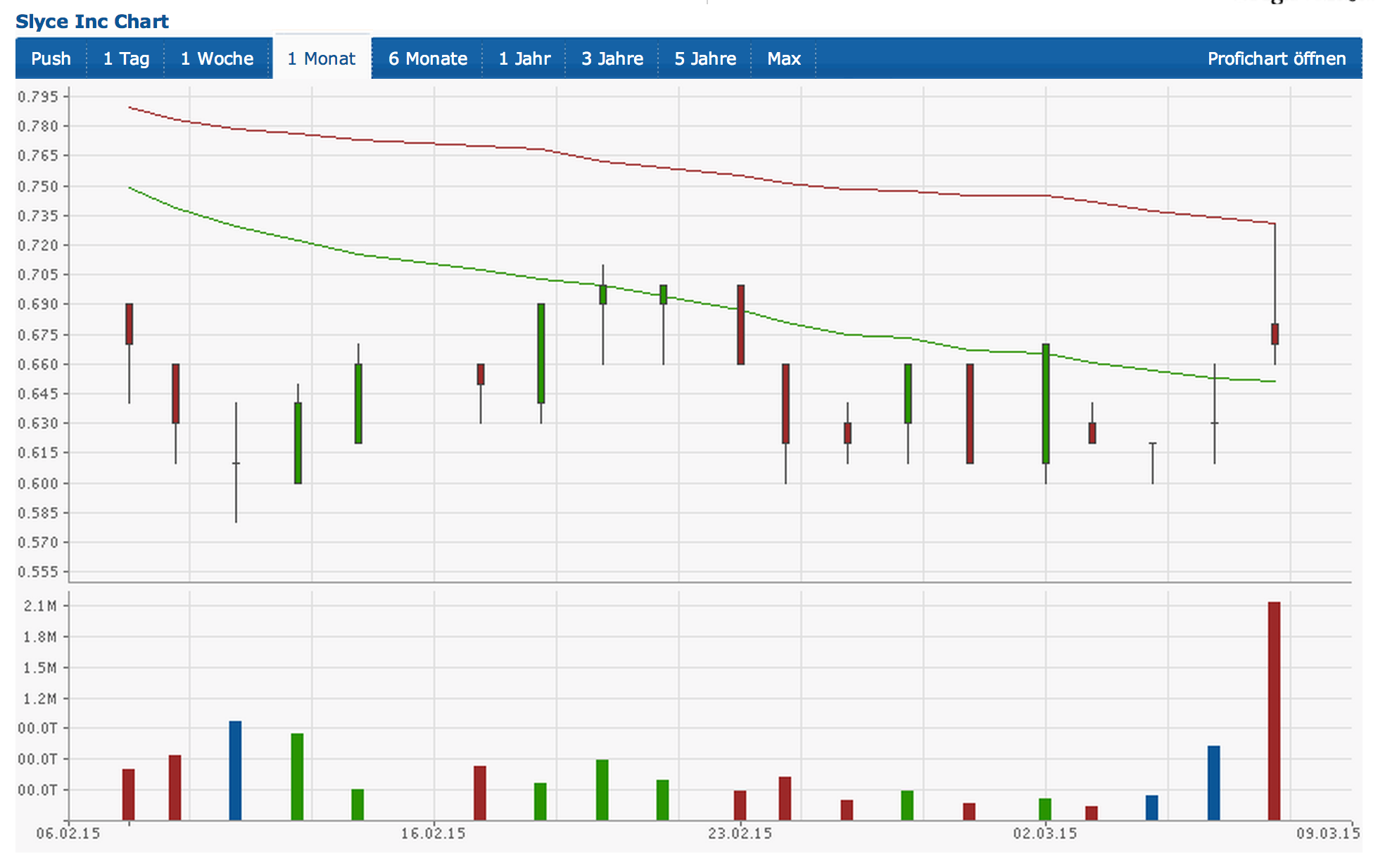Image resolution: width=1378 pixels, height=868 pixels.
Task: Open the 3 Jahre chart view
Action: pyautogui.click(x=612, y=59)
